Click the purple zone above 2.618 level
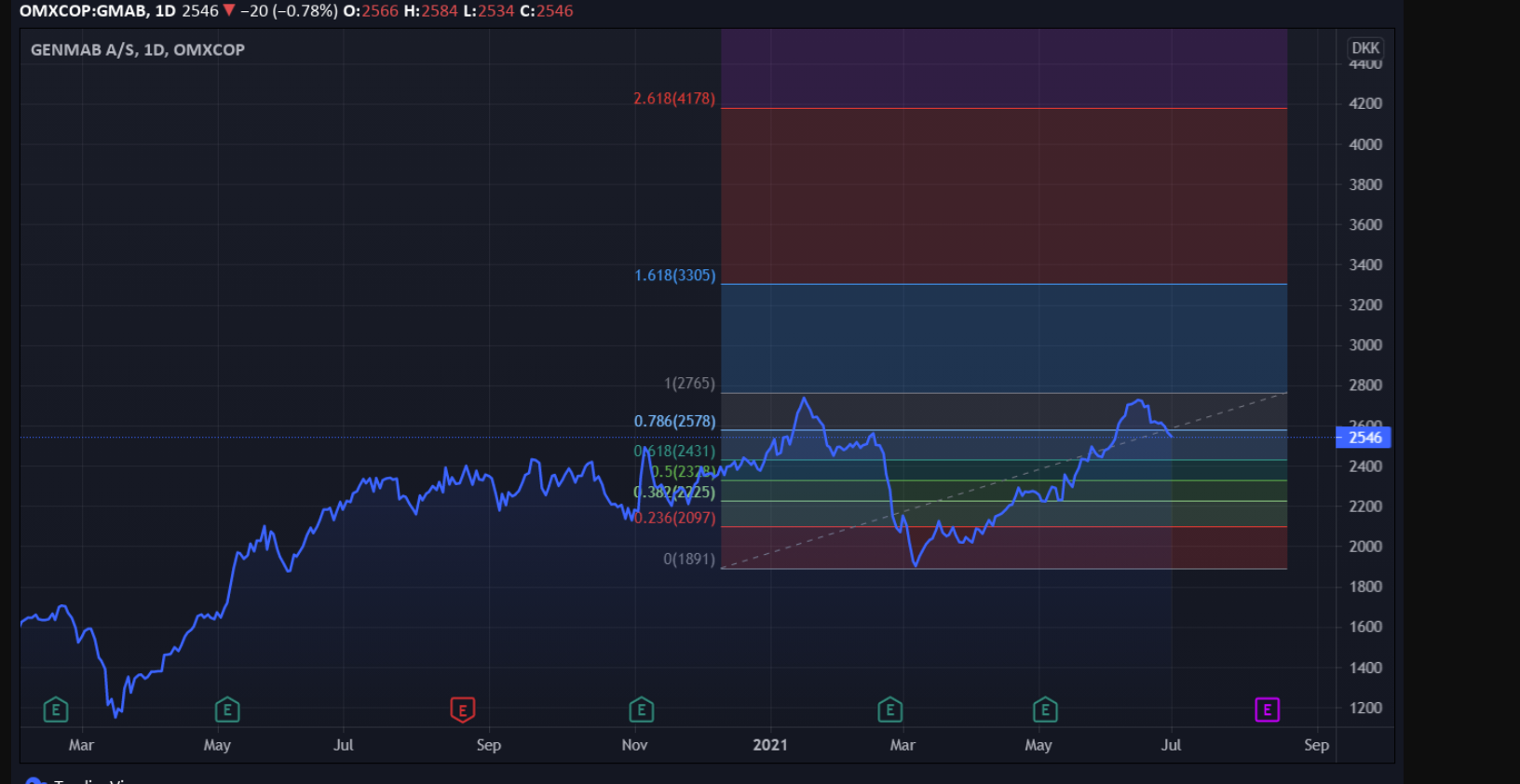This screenshot has height=784, width=1520. click(1004, 68)
